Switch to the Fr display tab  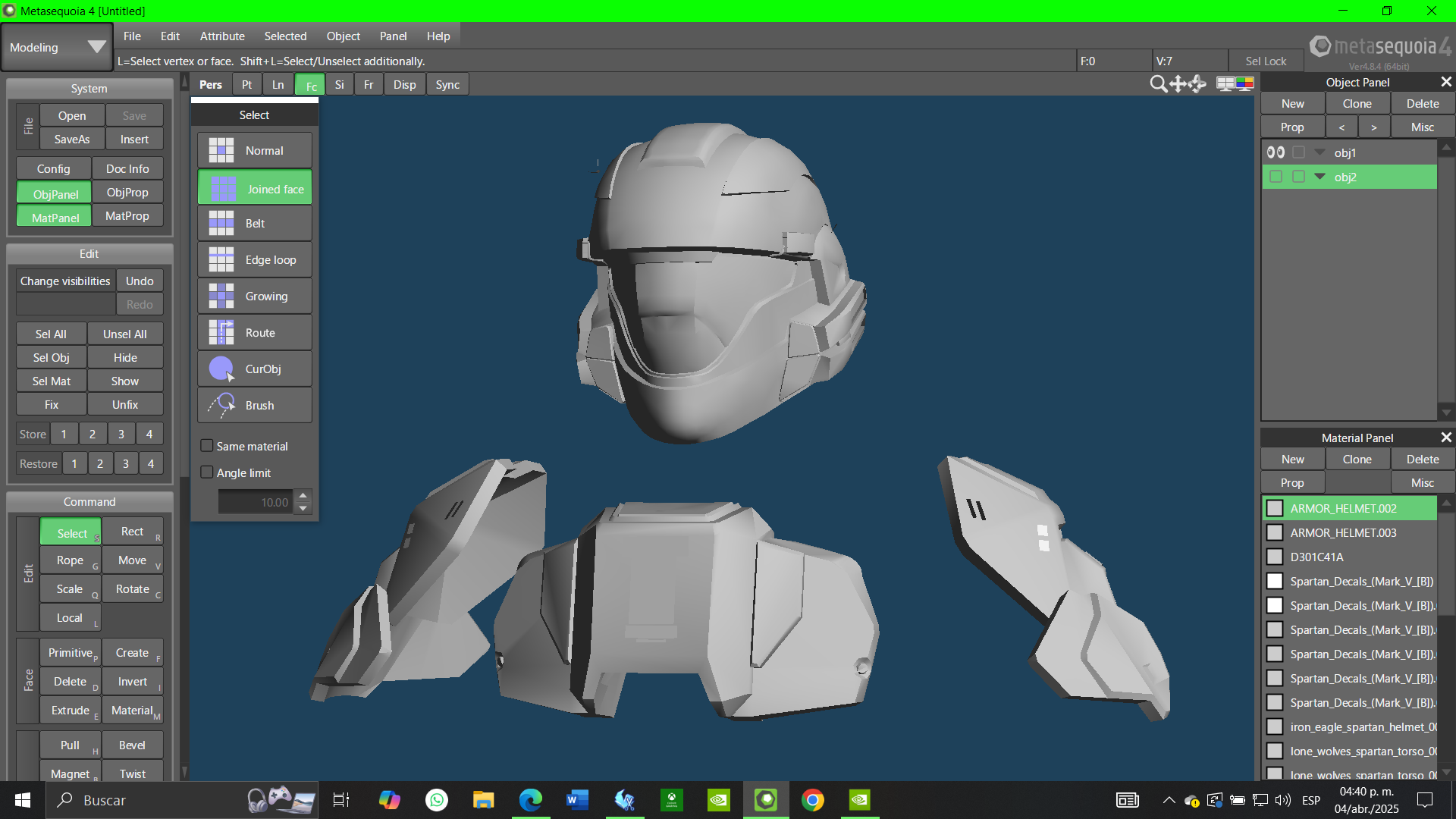coord(369,84)
